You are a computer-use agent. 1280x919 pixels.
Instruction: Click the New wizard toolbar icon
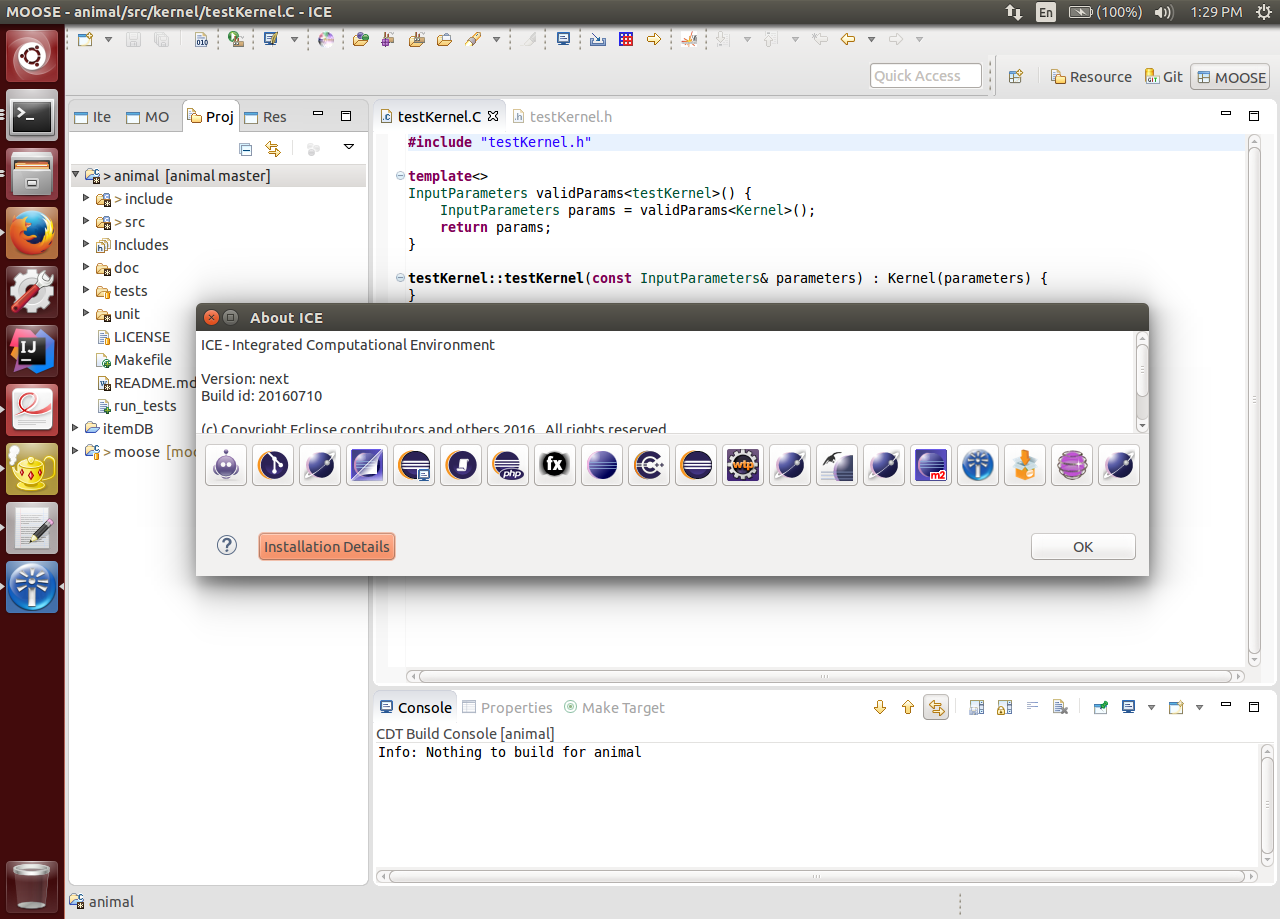click(85, 39)
